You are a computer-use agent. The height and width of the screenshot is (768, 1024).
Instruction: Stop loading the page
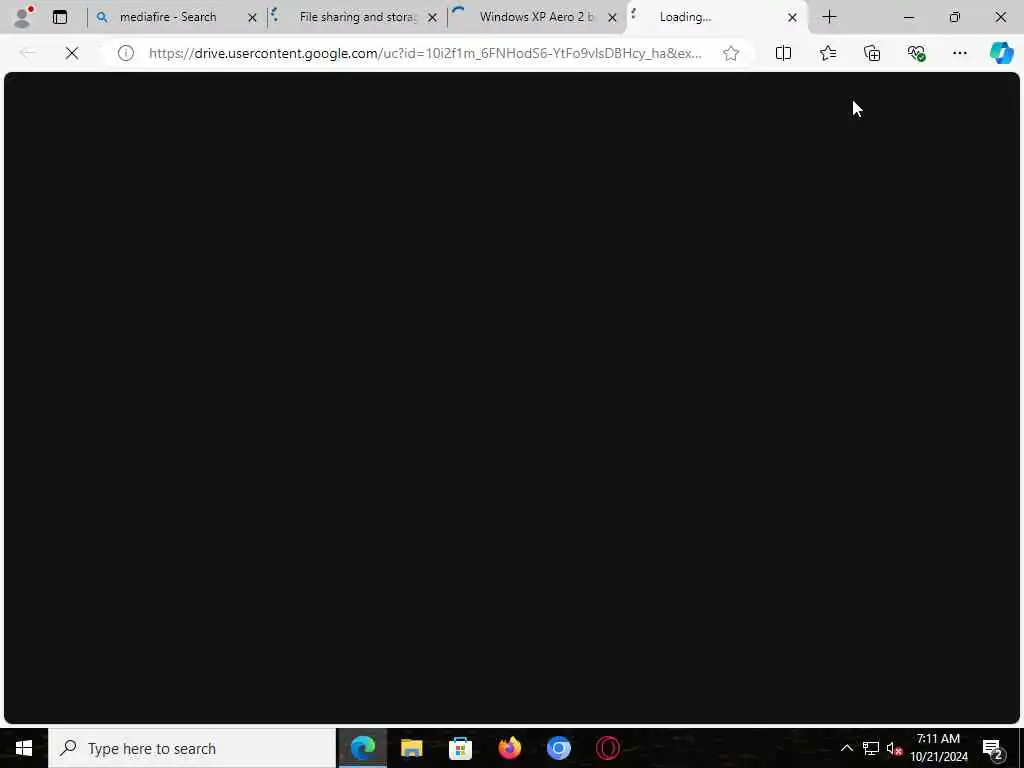click(x=72, y=53)
